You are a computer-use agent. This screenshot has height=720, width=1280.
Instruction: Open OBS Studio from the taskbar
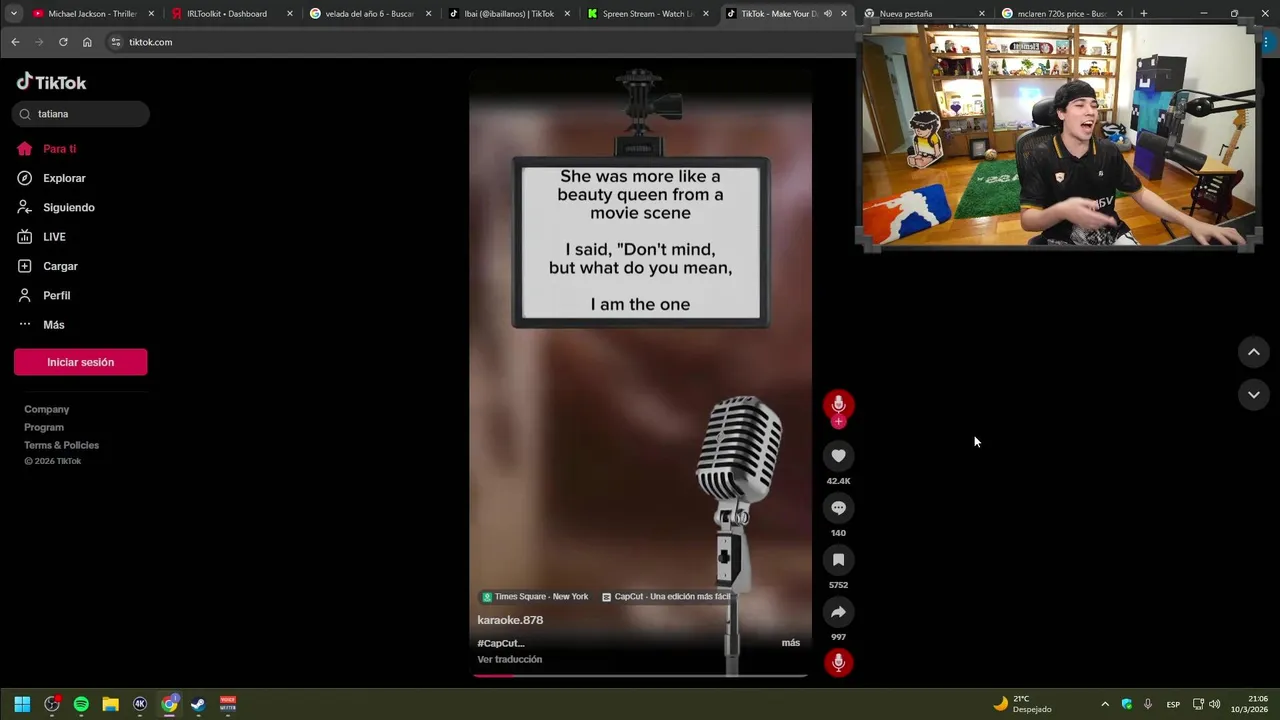coord(52,704)
